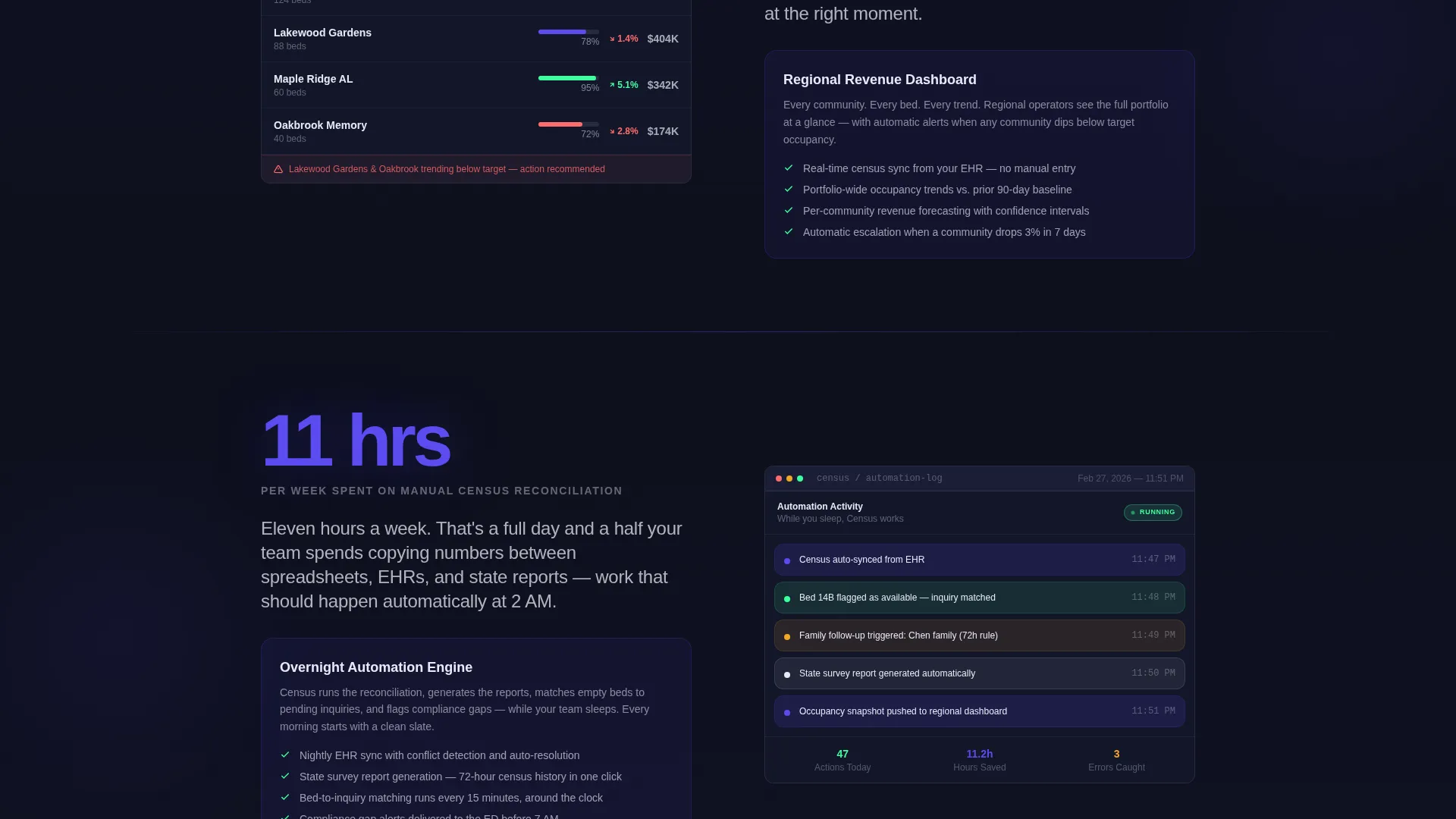This screenshot has height=819, width=1456.
Task: Select the Occupancy snapshot pushed entry
Action: tap(980, 711)
